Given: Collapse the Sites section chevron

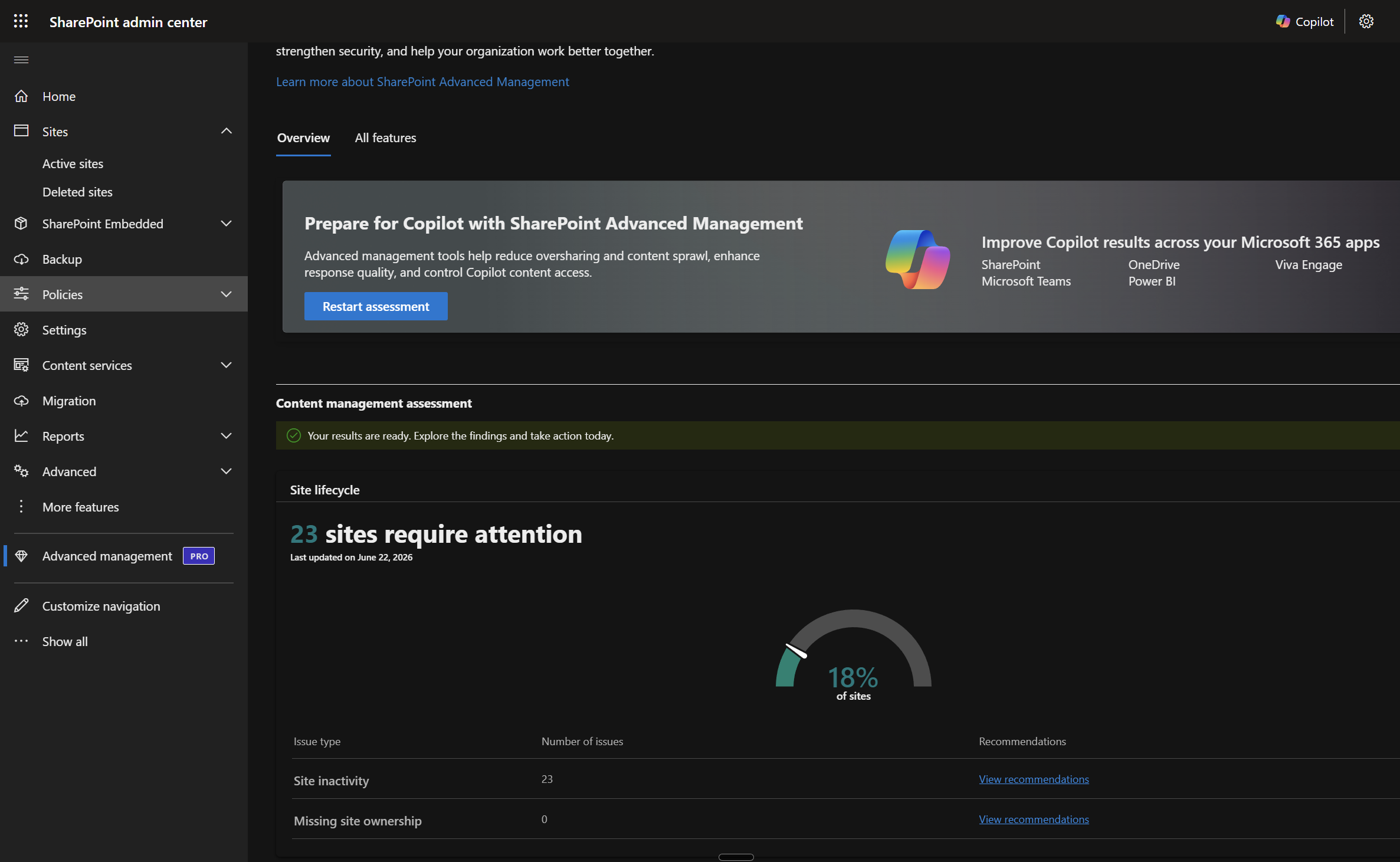Looking at the screenshot, I should (x=227, y=131).
